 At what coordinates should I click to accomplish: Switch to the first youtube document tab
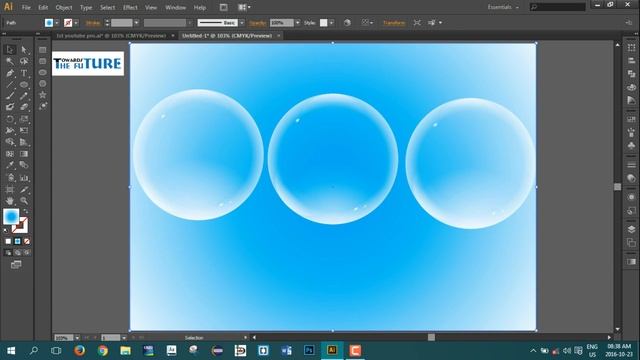[x=111, y=36]
